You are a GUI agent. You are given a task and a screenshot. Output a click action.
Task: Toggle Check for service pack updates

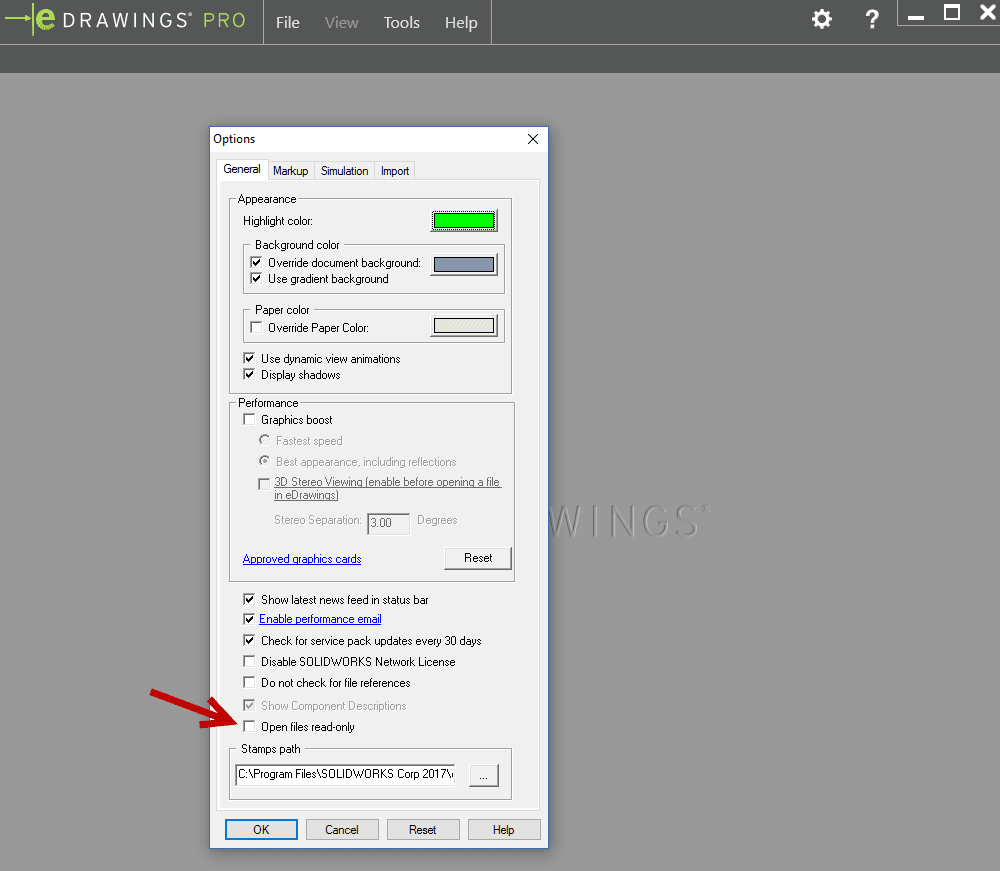coord(249,640)
